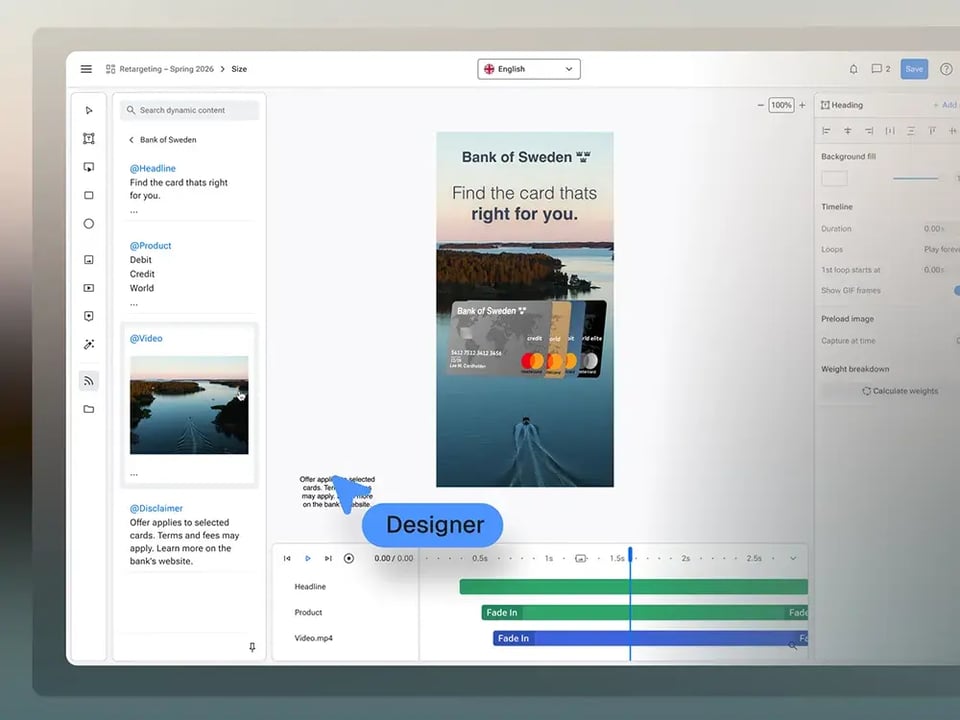Screen dimensions: 960x720
Task: Collapse the timeline using chevron
Action: point(793,558)
